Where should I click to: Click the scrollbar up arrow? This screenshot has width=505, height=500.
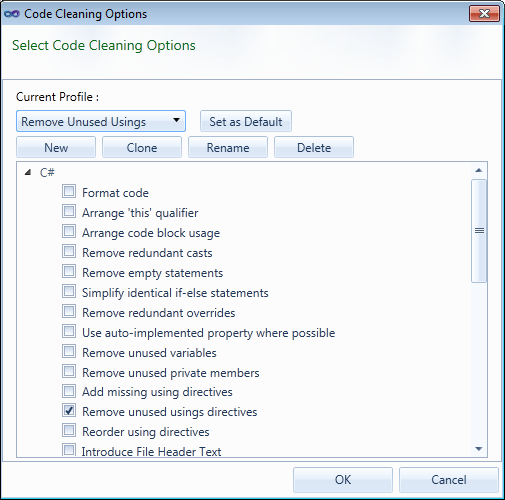[479, 170]
